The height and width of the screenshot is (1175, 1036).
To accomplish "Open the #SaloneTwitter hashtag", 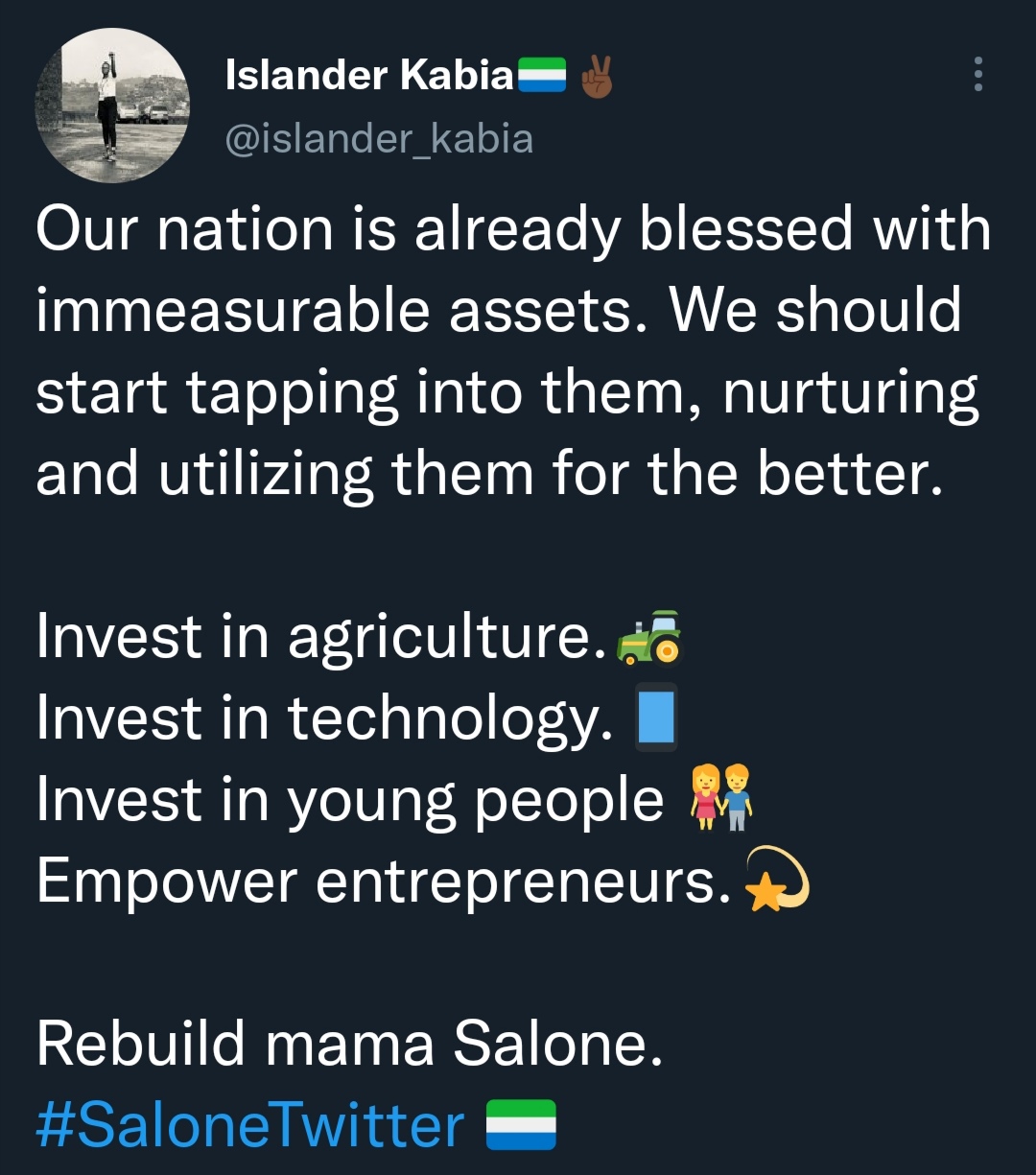I will pyautogui.click(x=249, y=1124).
